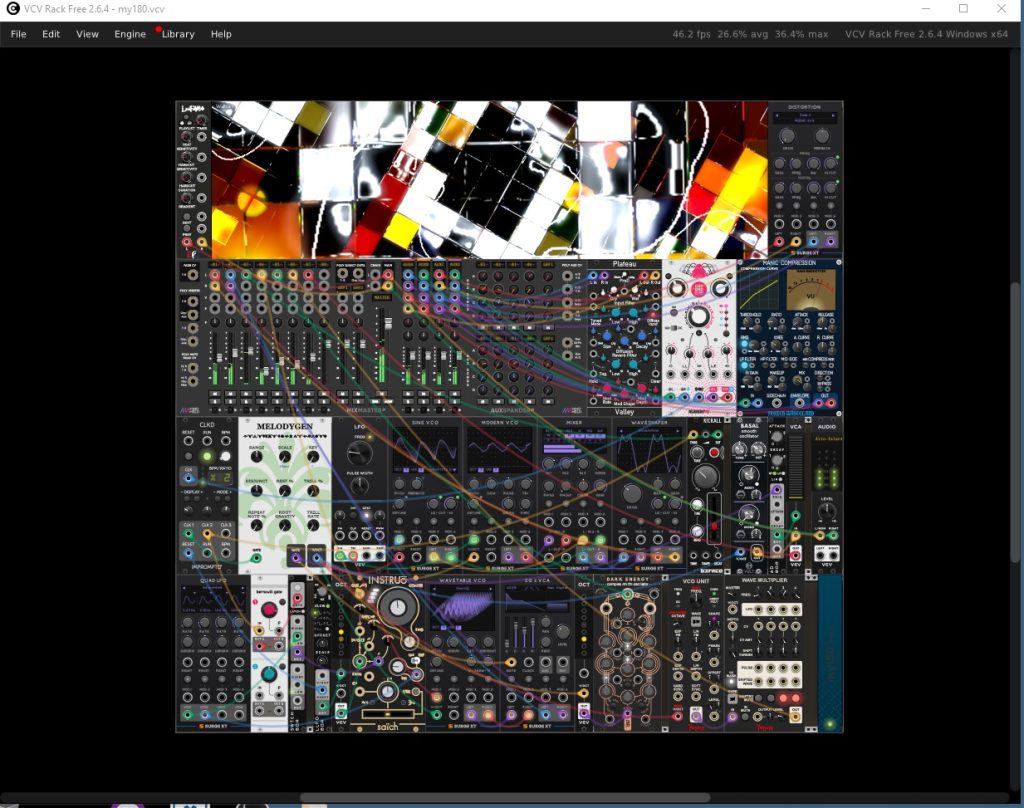Click the CLK input jack on CLKD
1024x808 pixels.
(188, 477)
